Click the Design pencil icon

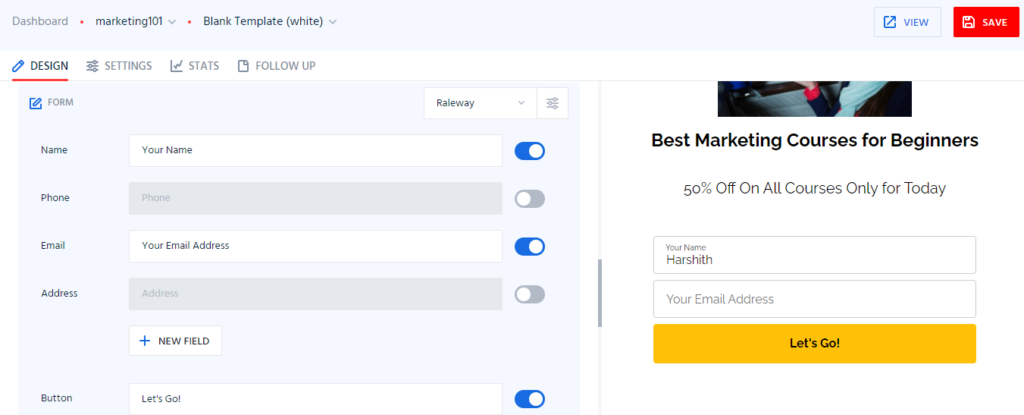(18, 66)
